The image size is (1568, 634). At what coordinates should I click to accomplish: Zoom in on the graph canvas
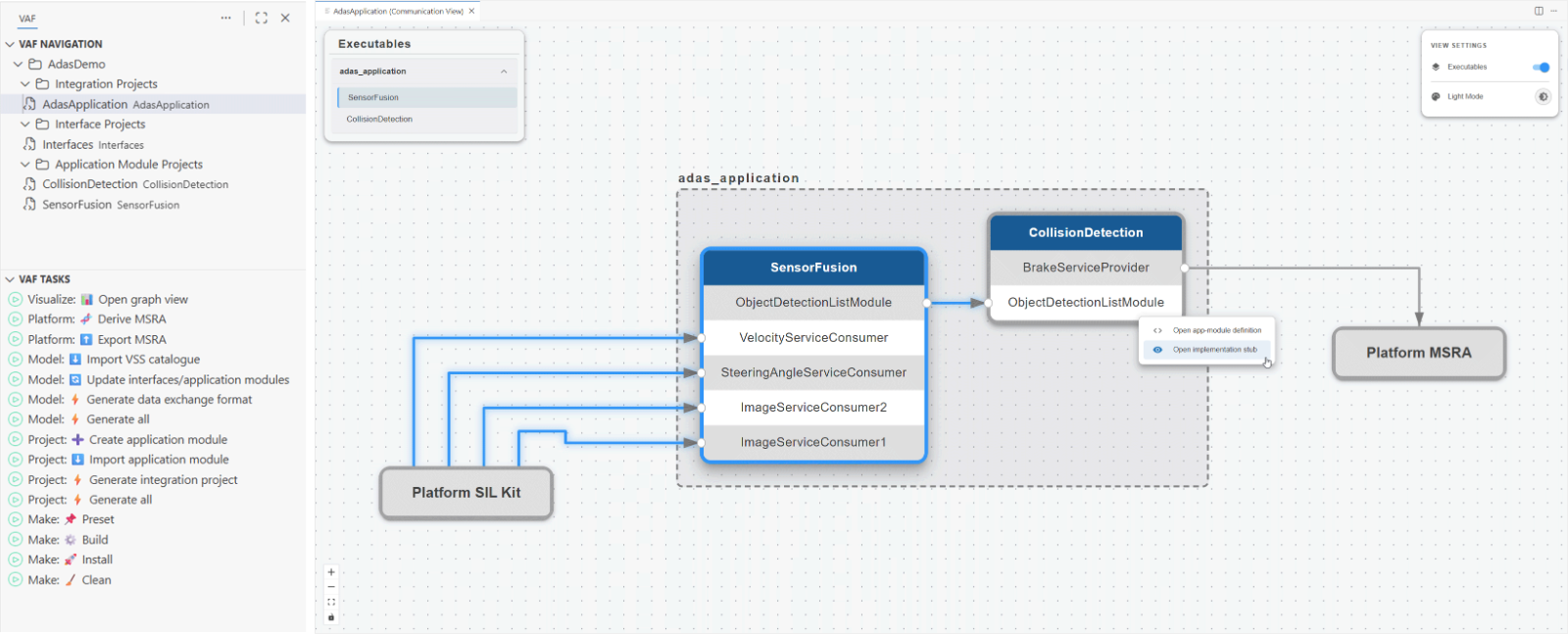click(x=331, y=572)
